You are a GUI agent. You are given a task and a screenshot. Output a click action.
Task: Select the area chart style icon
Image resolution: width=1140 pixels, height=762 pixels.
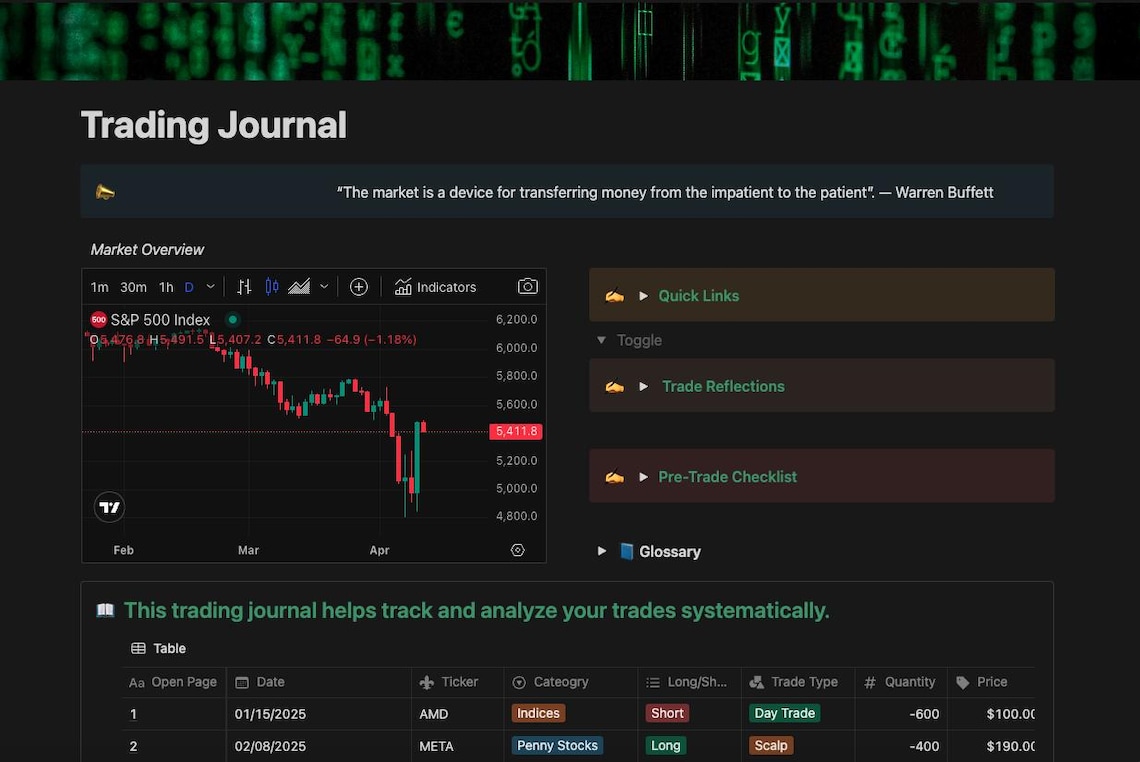298,287
